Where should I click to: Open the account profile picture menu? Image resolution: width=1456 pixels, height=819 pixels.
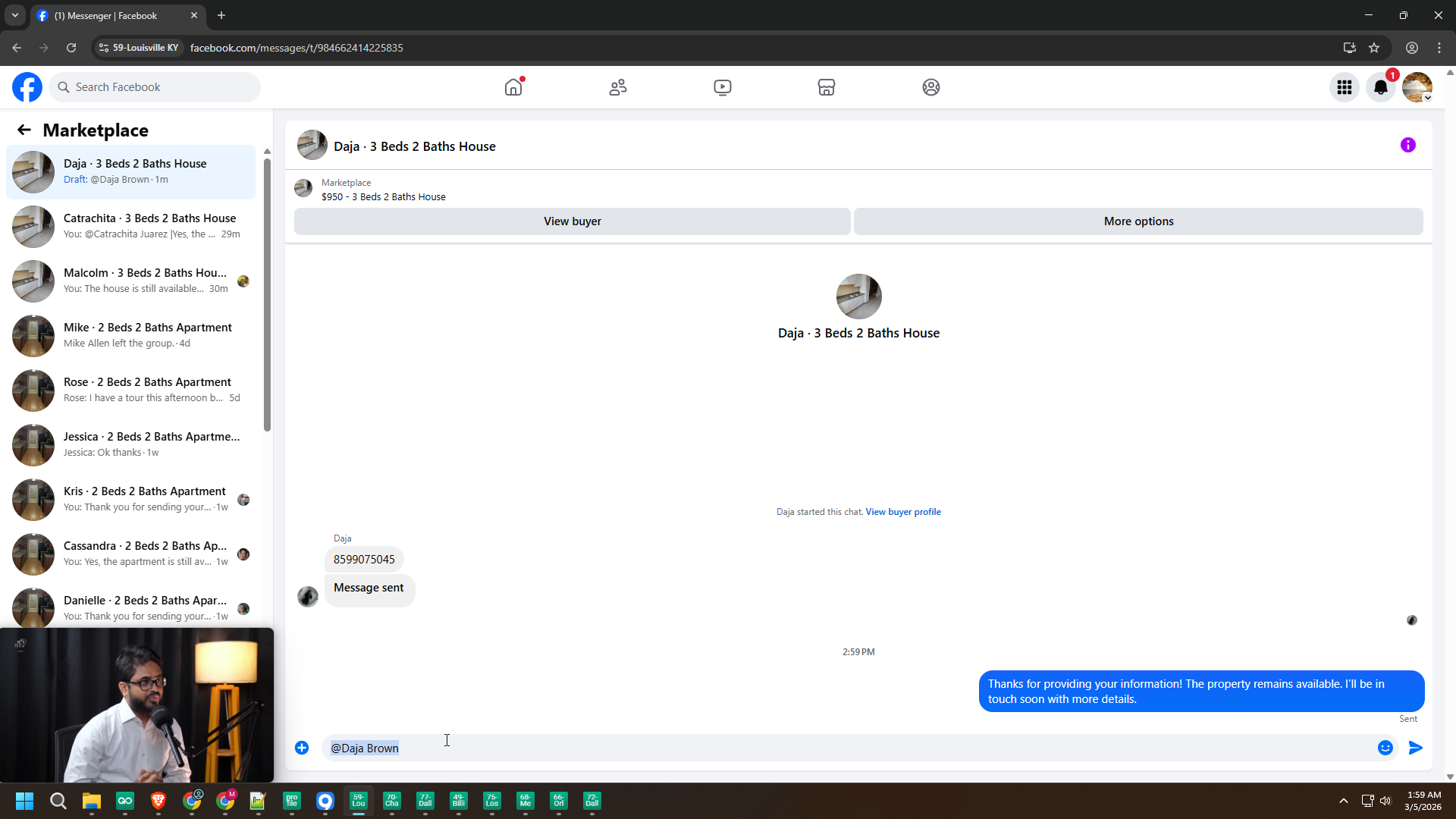(x=1417, y=87)
